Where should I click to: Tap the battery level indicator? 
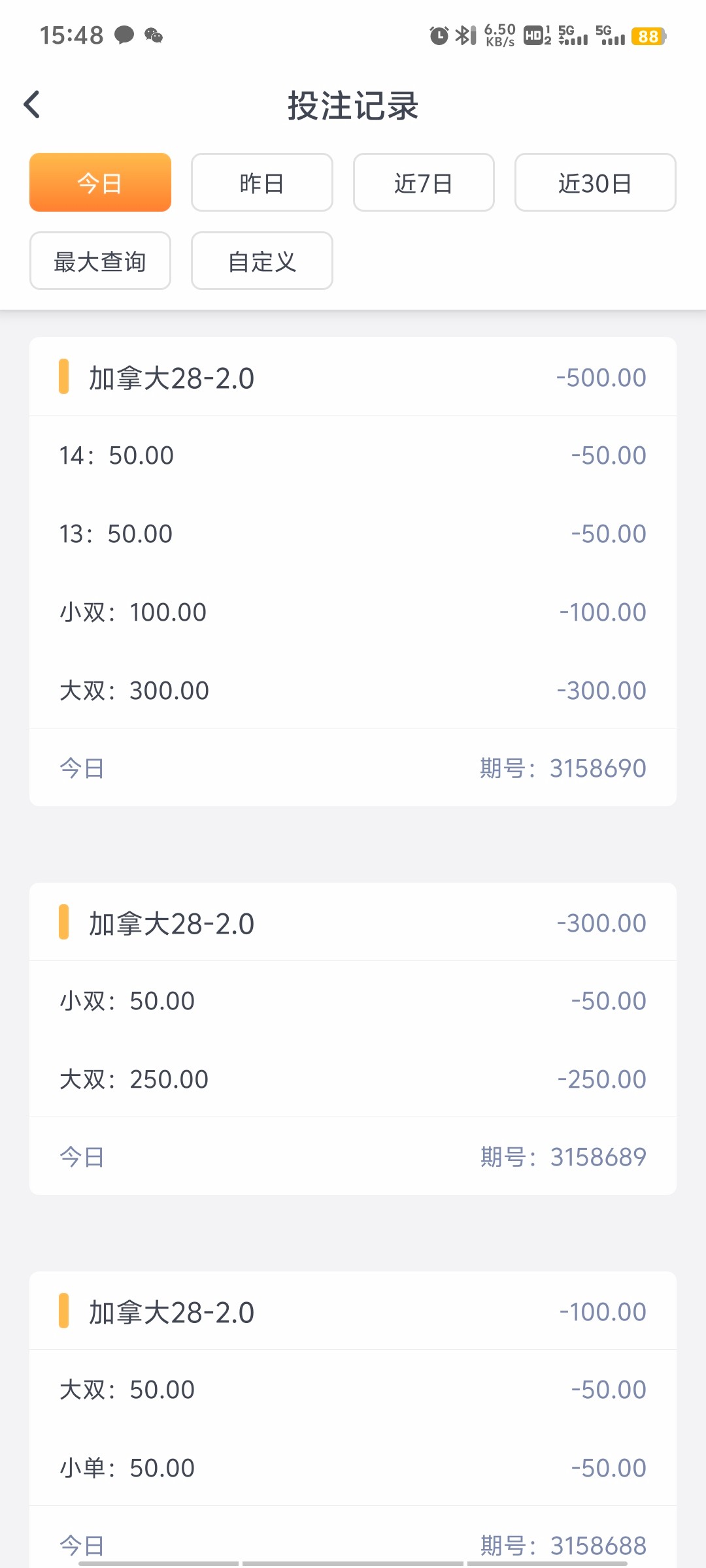pyautogui.click(x=648, y=36)
